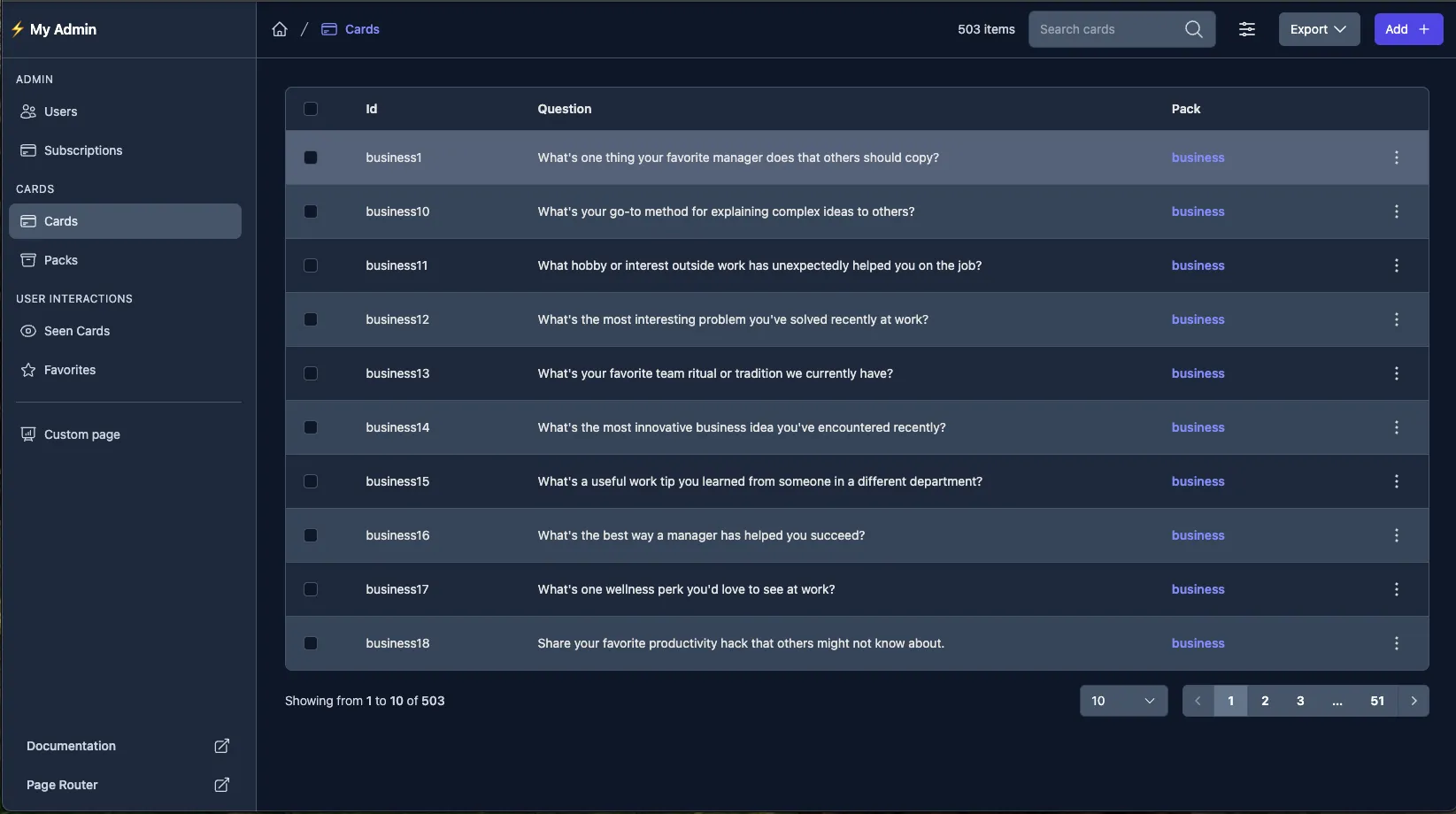Open the page size dropdown showing 10
Image resolution: width=1456 pixels, height=814 pixels.
tap(1122, 701)
